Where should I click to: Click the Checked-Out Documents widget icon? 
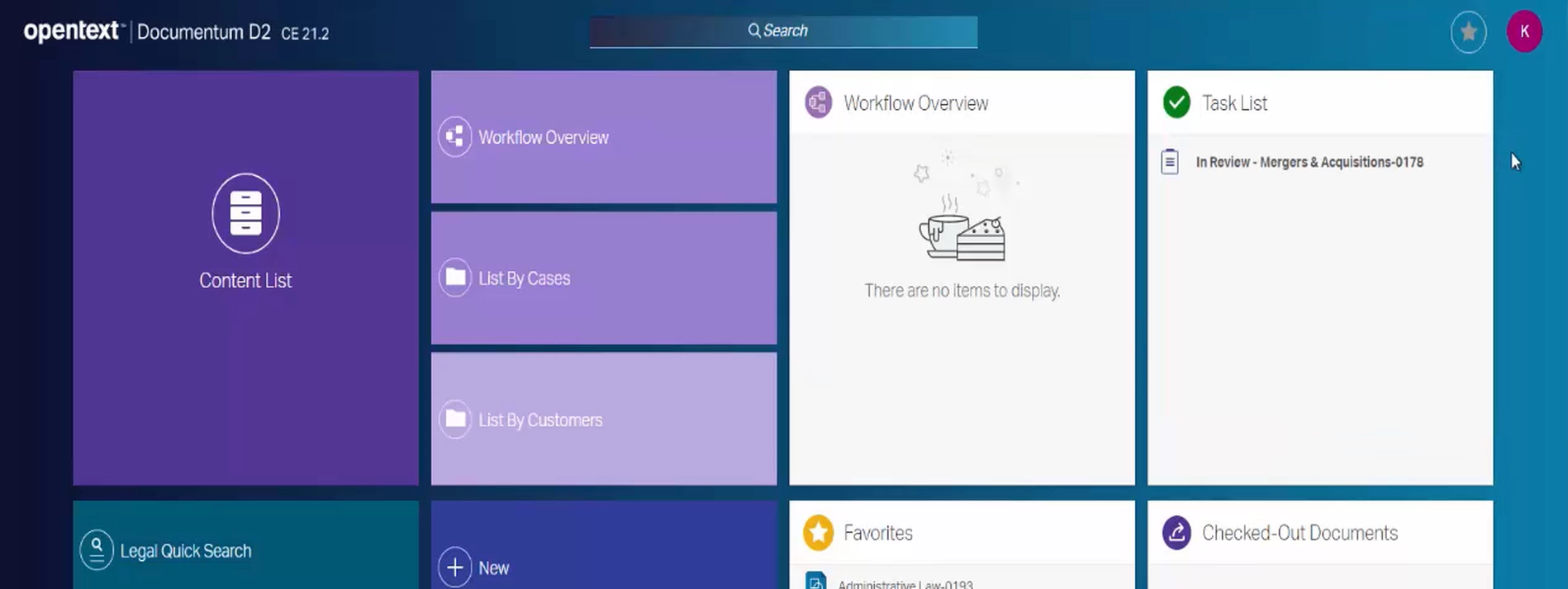pos(1176,533)
